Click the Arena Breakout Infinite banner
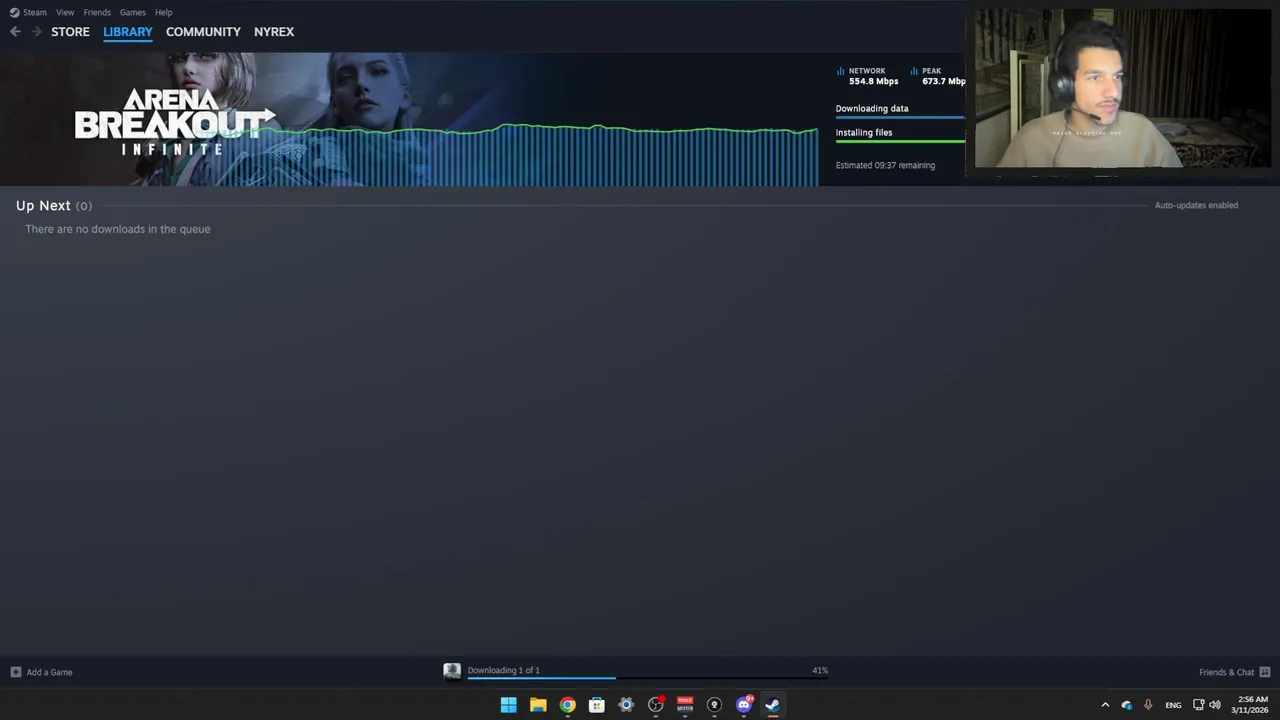This screenshot has height=720, width=1280. (175, 120)
